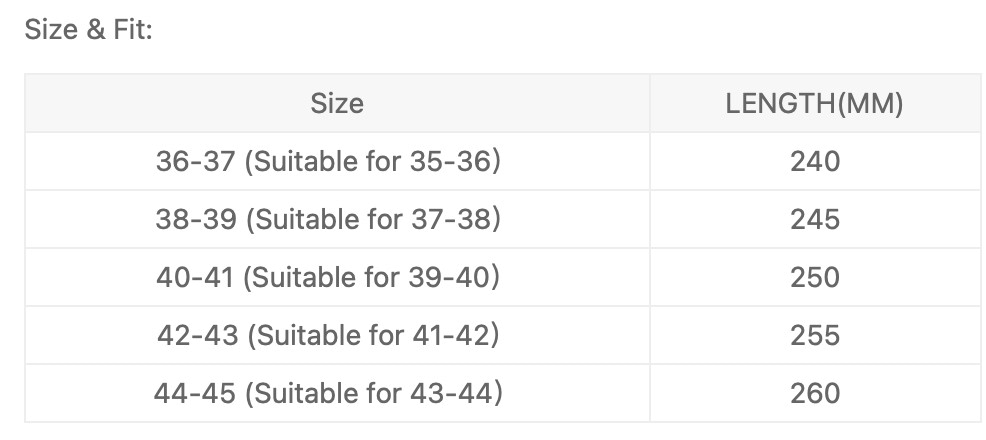The width and height of the screenshot is (986, 440).
Task: Click the "Suitable for 35-36" note
Action: tap(372, 161)
